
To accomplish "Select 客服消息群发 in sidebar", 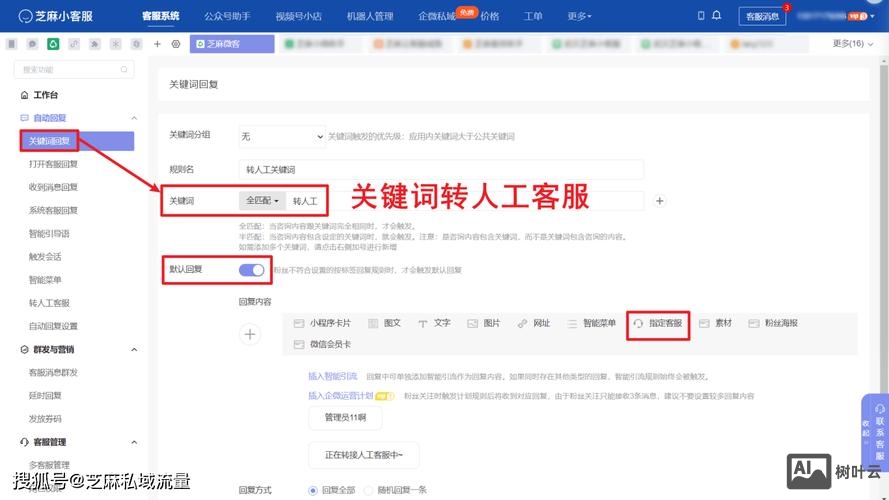I will tap(53, 372).
